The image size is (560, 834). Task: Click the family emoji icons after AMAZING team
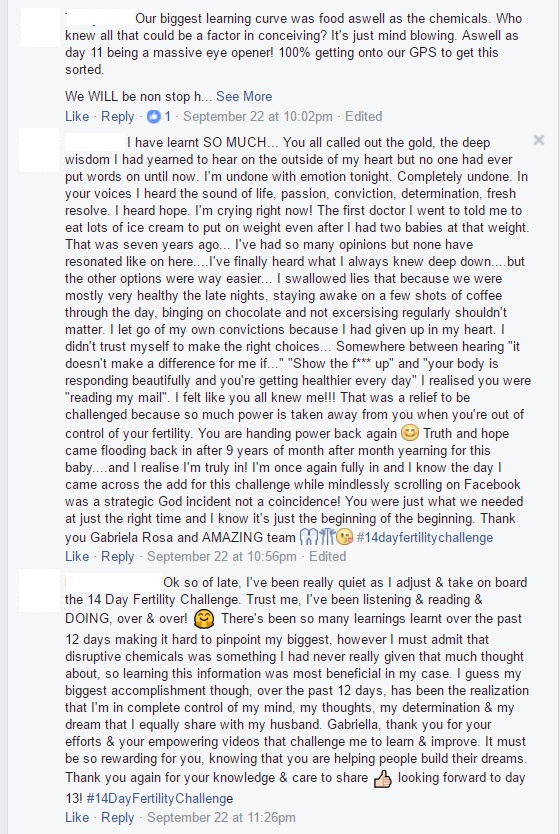coord(317,538)
